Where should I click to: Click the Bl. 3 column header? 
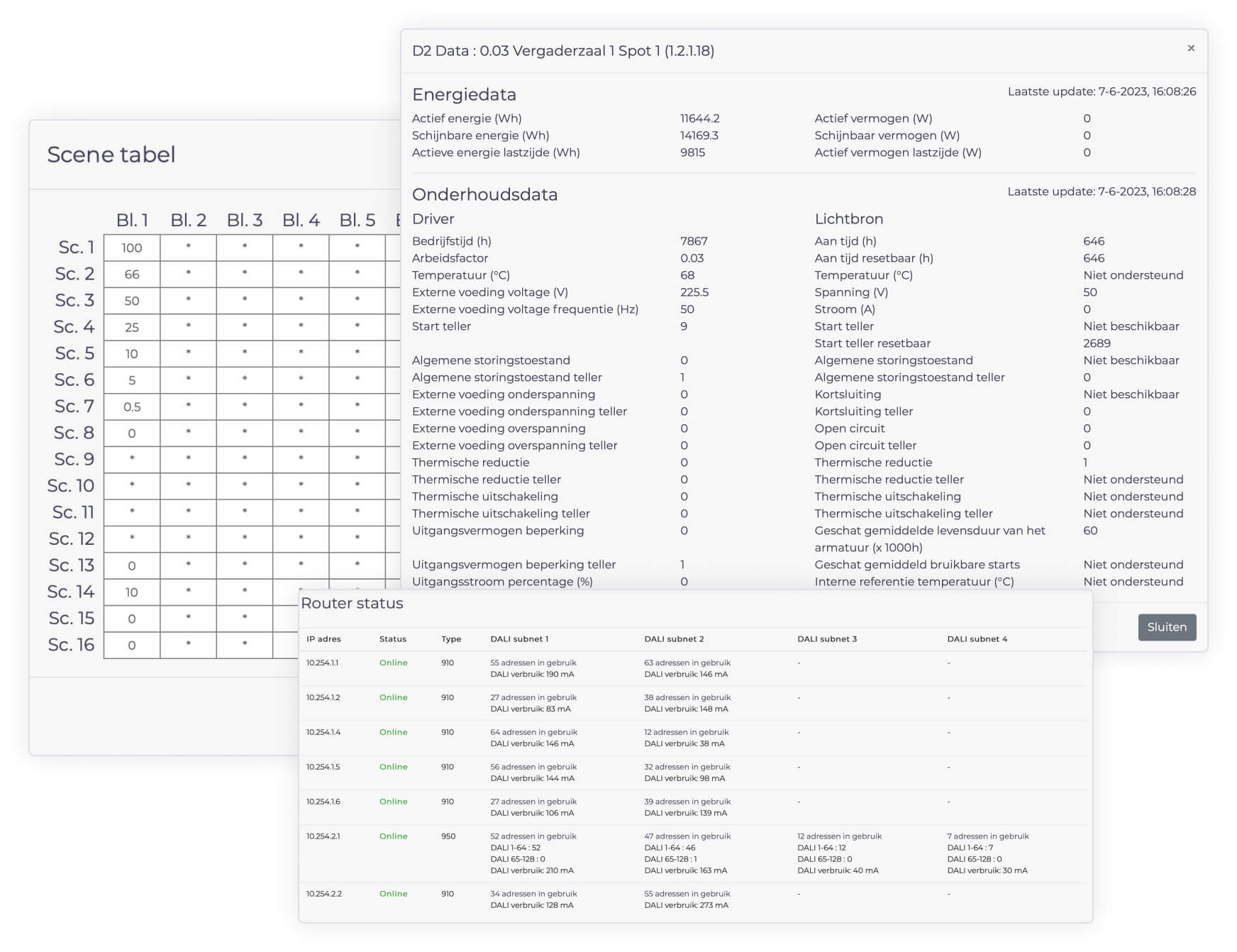coord(245,220)
